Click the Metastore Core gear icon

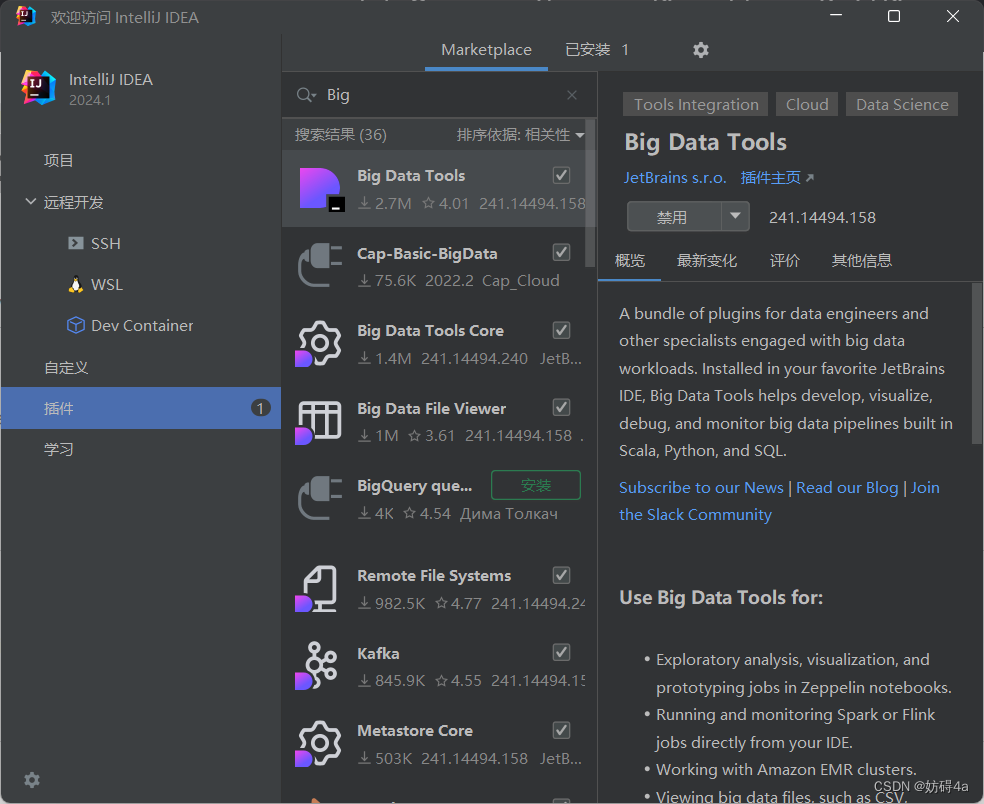319,744
